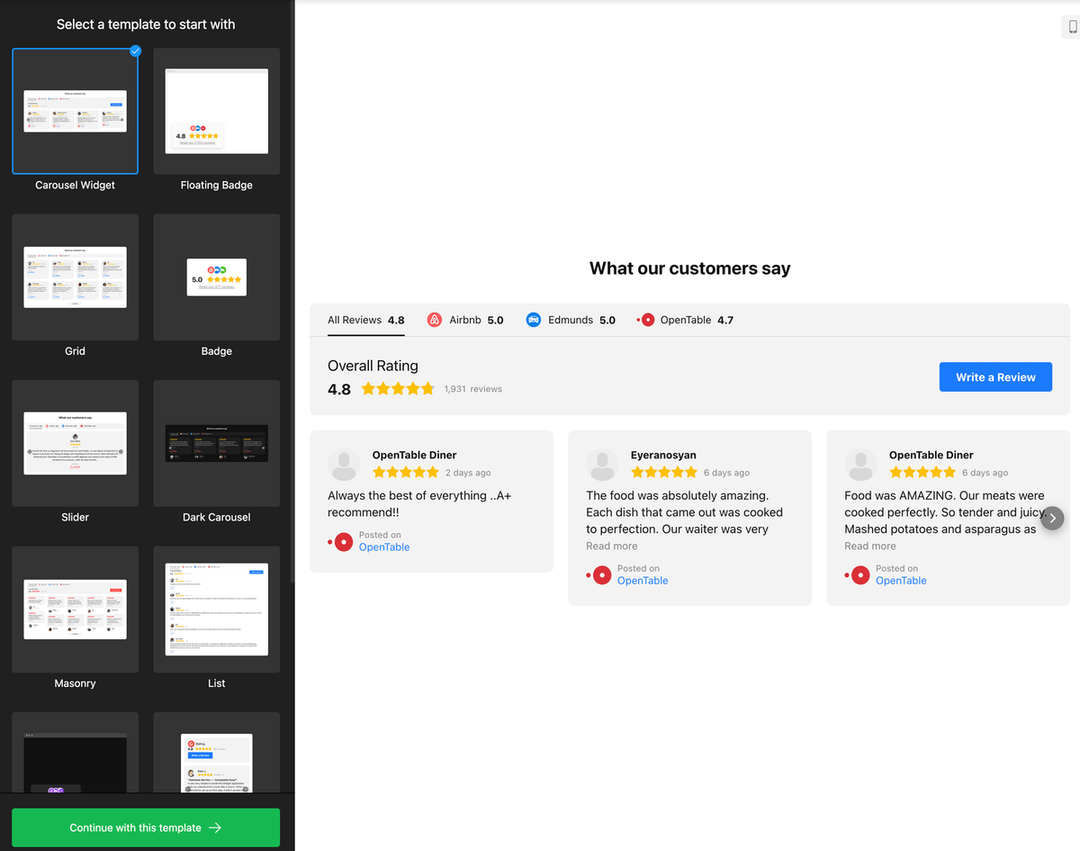Screen dimensions: 1080x851
Task: Click the OpenTable logo icon in tabs
Action: click(x=645, y=320)
